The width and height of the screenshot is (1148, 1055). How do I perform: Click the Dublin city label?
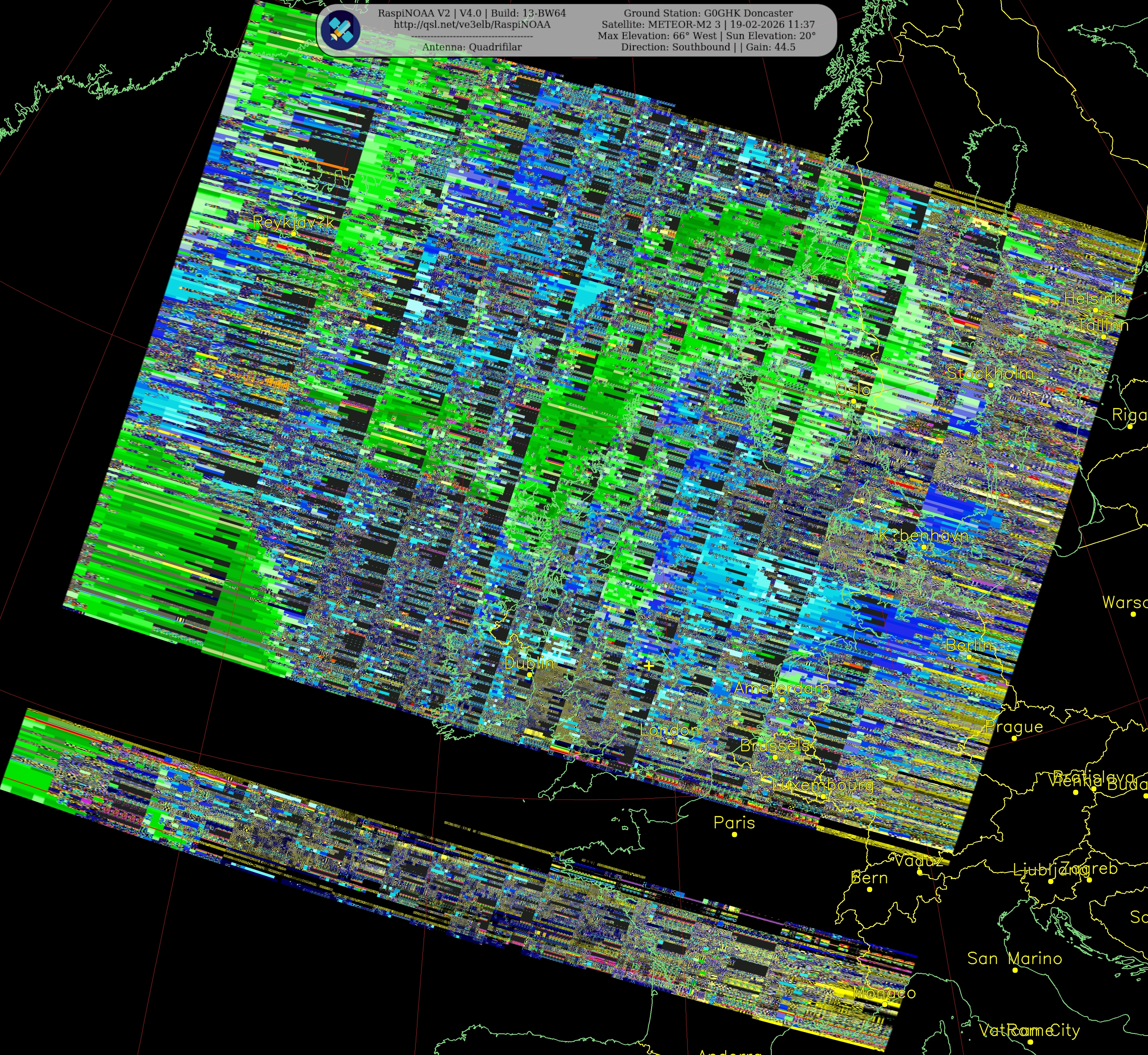[x=529, y=663]
